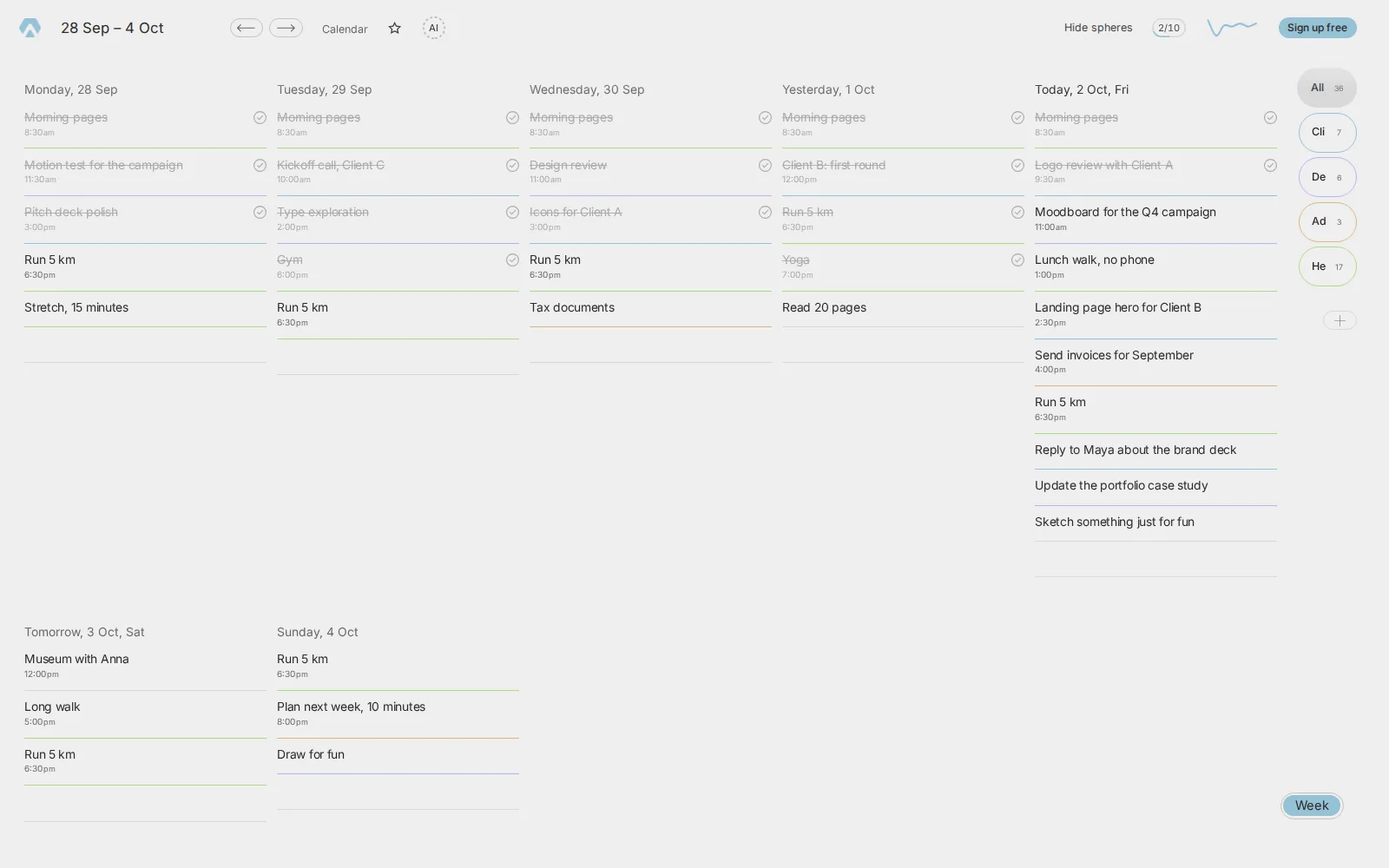Viewport: 1389px width, 868px height.
Task: Open the AI assistant circle
Action: [x=434, y=28]
